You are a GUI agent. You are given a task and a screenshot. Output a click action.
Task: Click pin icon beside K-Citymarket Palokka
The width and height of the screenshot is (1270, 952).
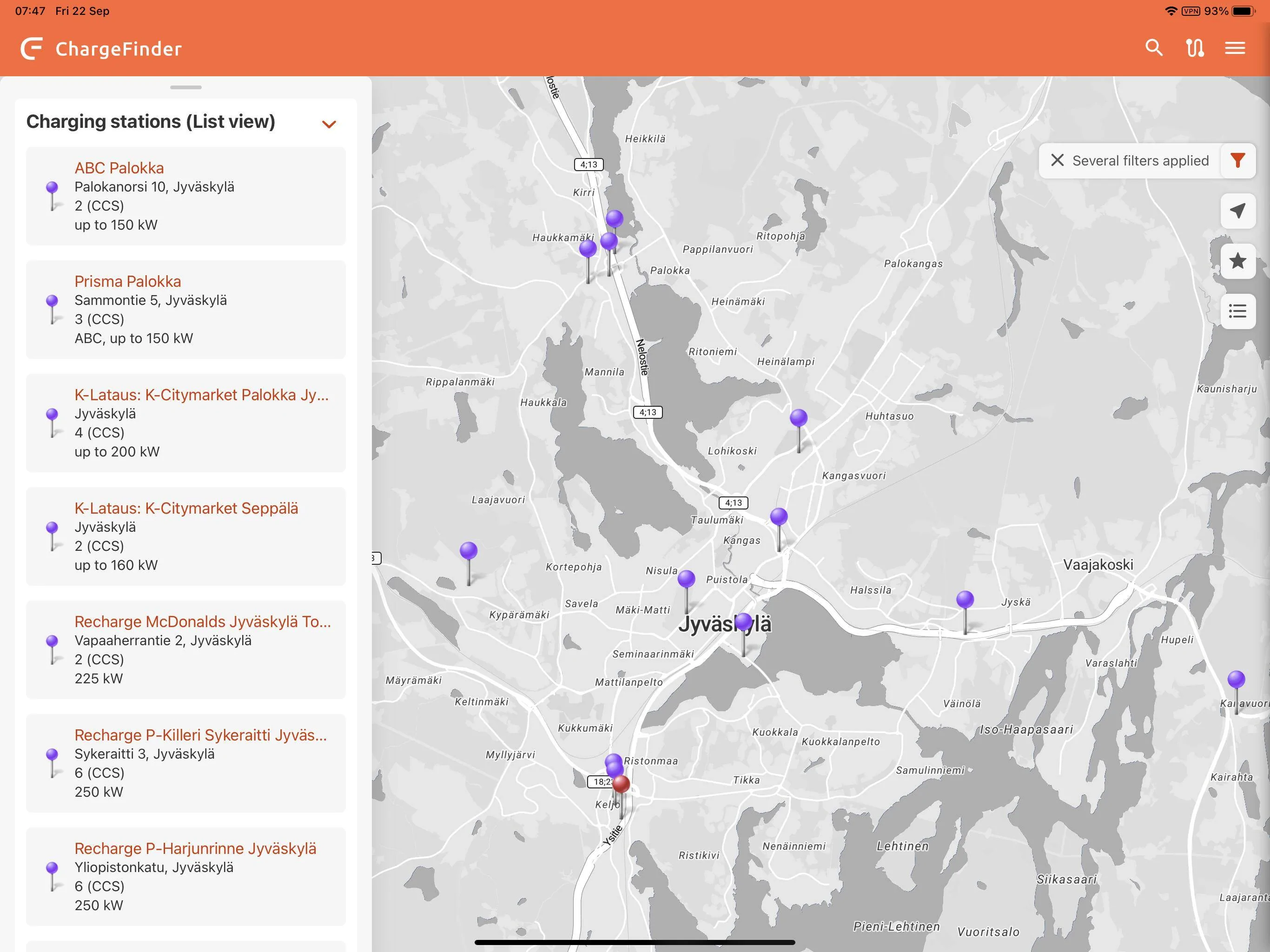point(52,423)
